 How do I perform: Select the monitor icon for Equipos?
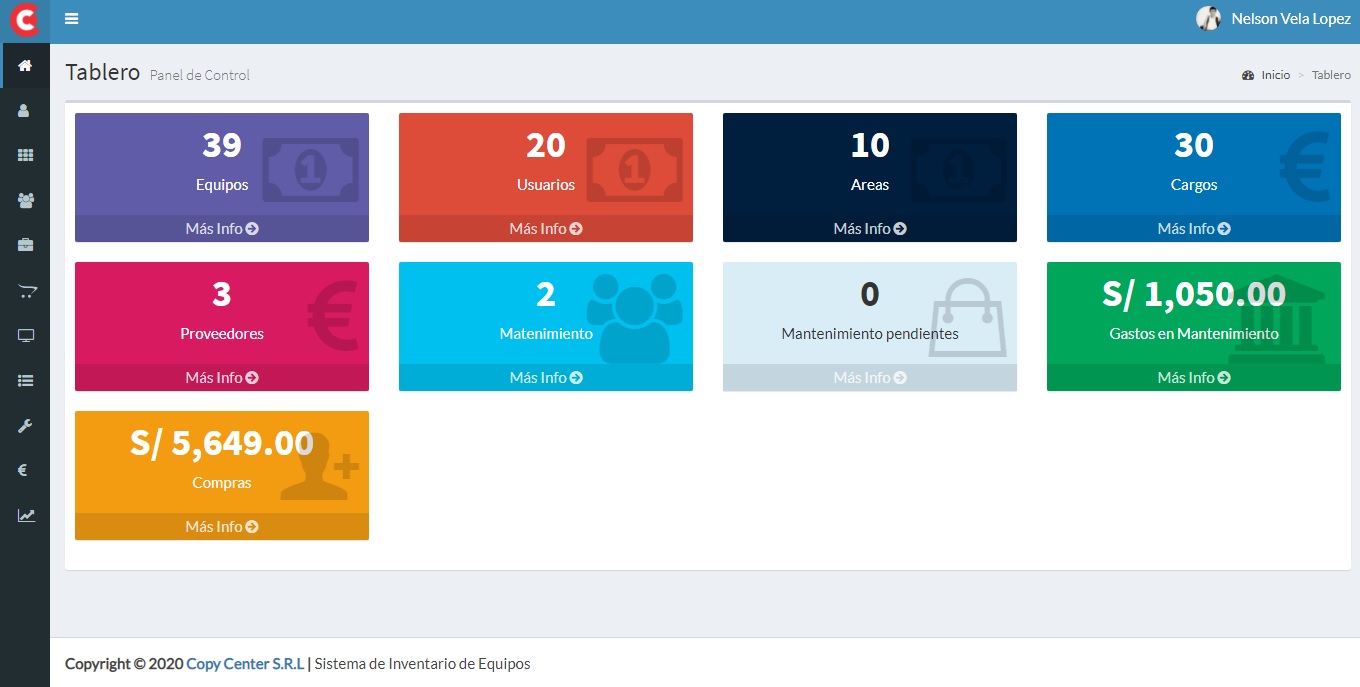24,334
